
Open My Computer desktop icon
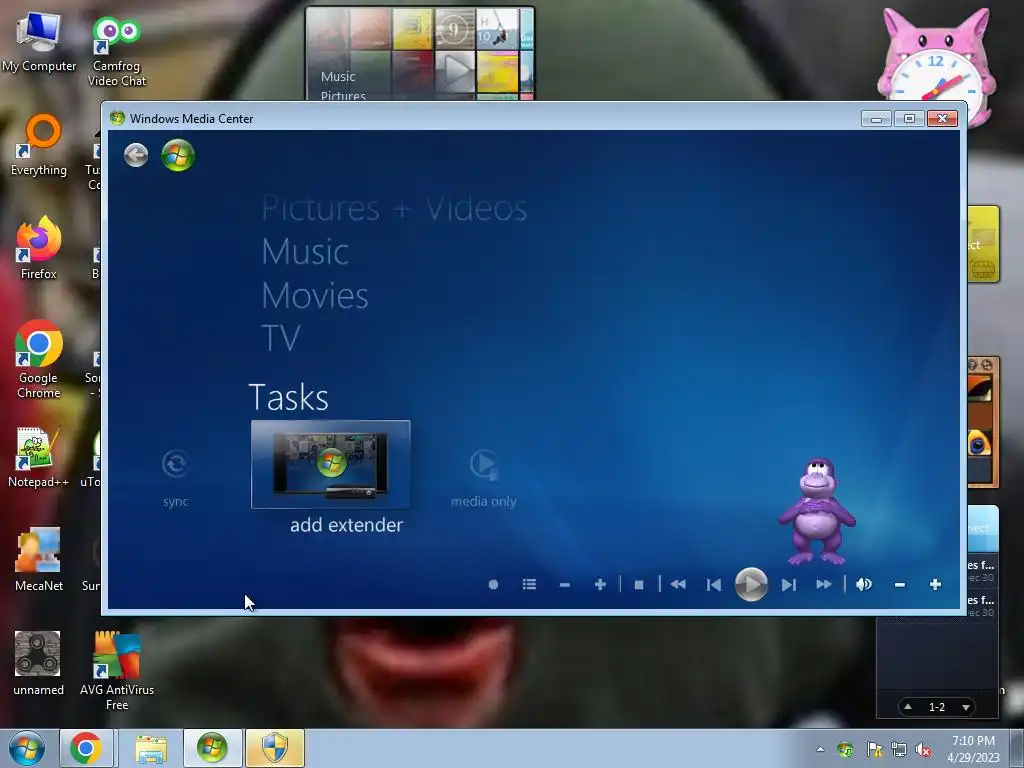[x=39, y=42]
